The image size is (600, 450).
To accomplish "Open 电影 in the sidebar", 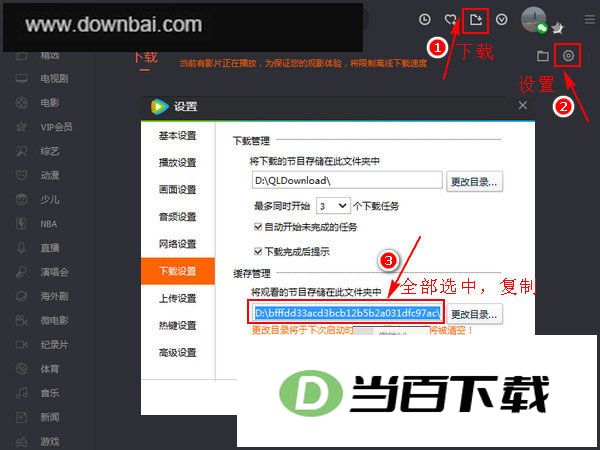I will coord(50,103).
